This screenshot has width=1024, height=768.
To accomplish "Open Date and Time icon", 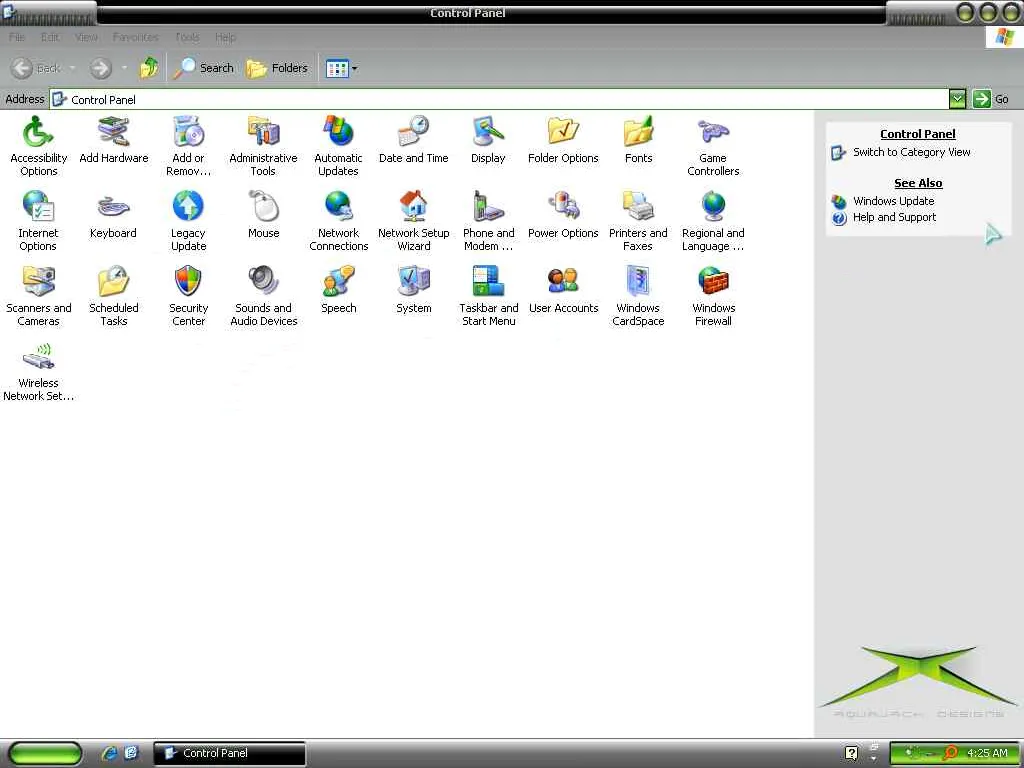I will point(413,139).
